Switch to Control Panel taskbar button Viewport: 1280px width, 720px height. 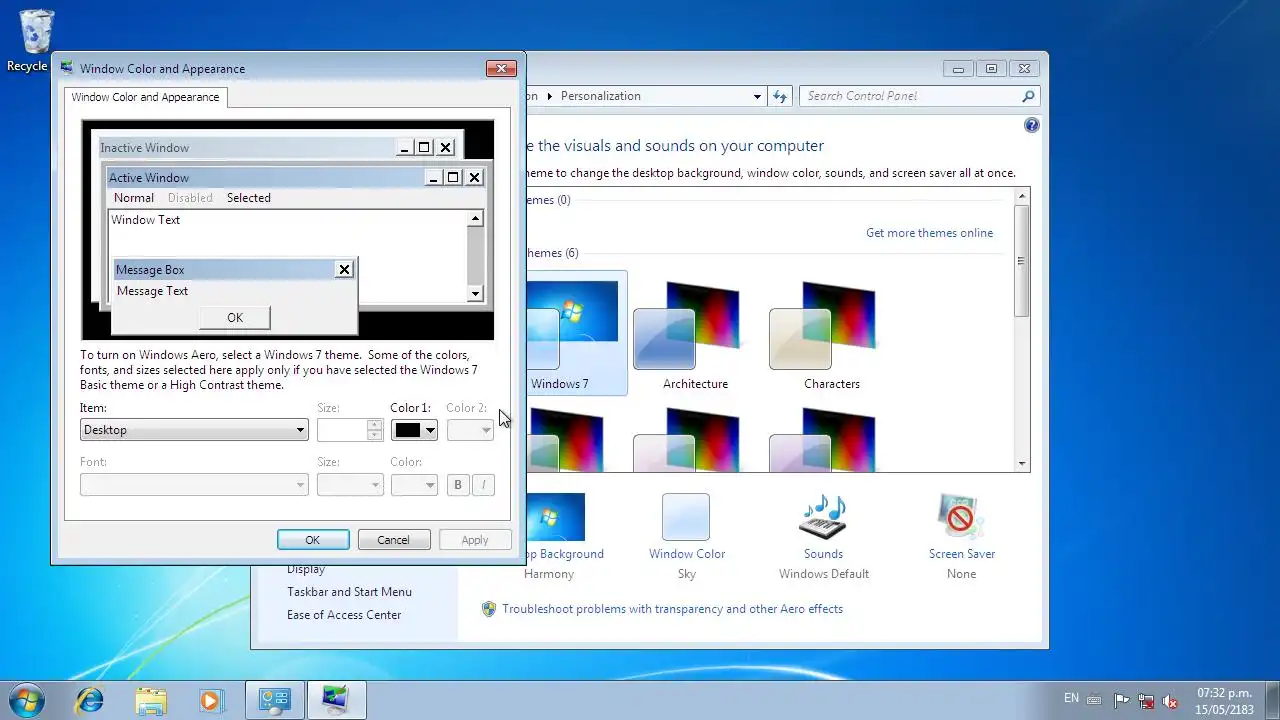(x=274, y=699)
